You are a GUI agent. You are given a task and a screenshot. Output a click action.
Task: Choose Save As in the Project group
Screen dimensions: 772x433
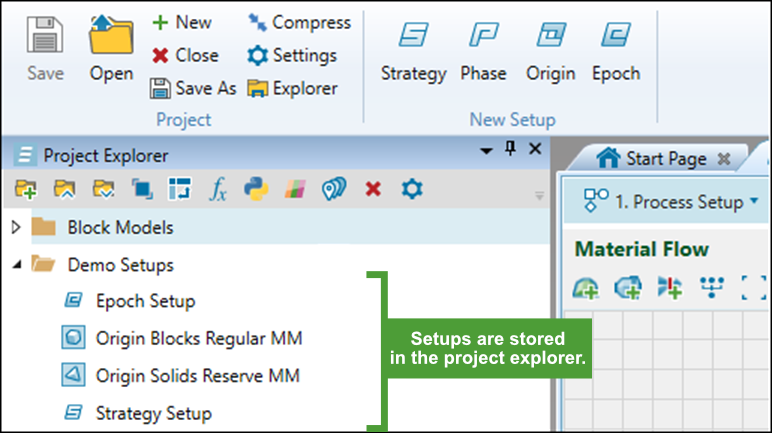[x=193, y=89]
